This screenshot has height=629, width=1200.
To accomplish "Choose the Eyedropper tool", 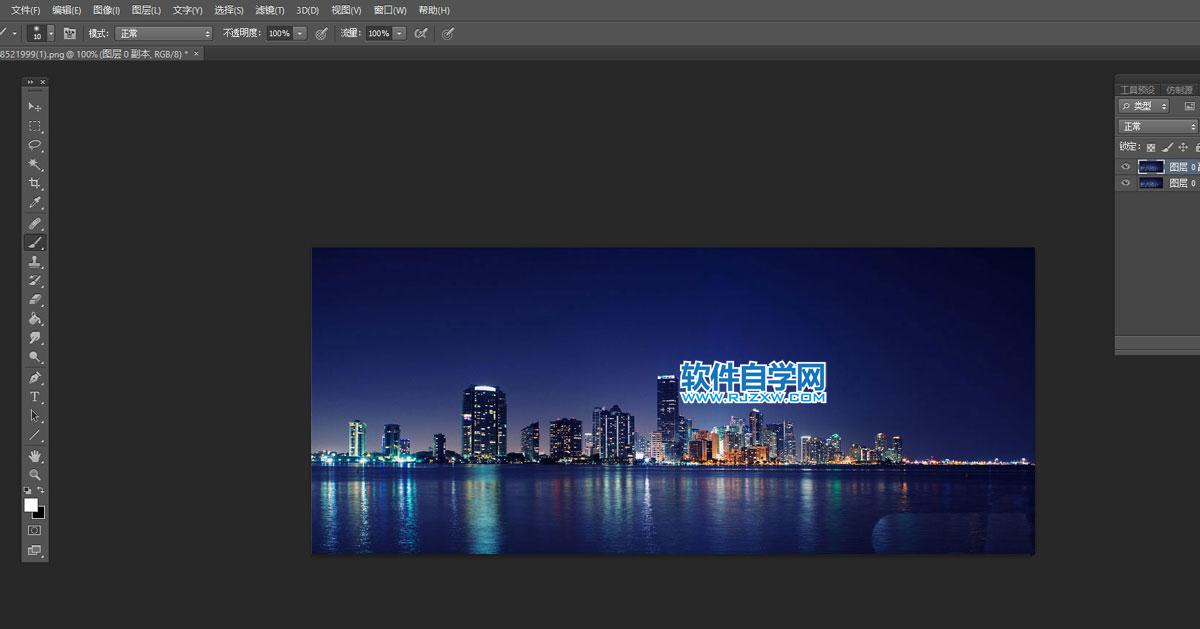I will coord(35,203).
